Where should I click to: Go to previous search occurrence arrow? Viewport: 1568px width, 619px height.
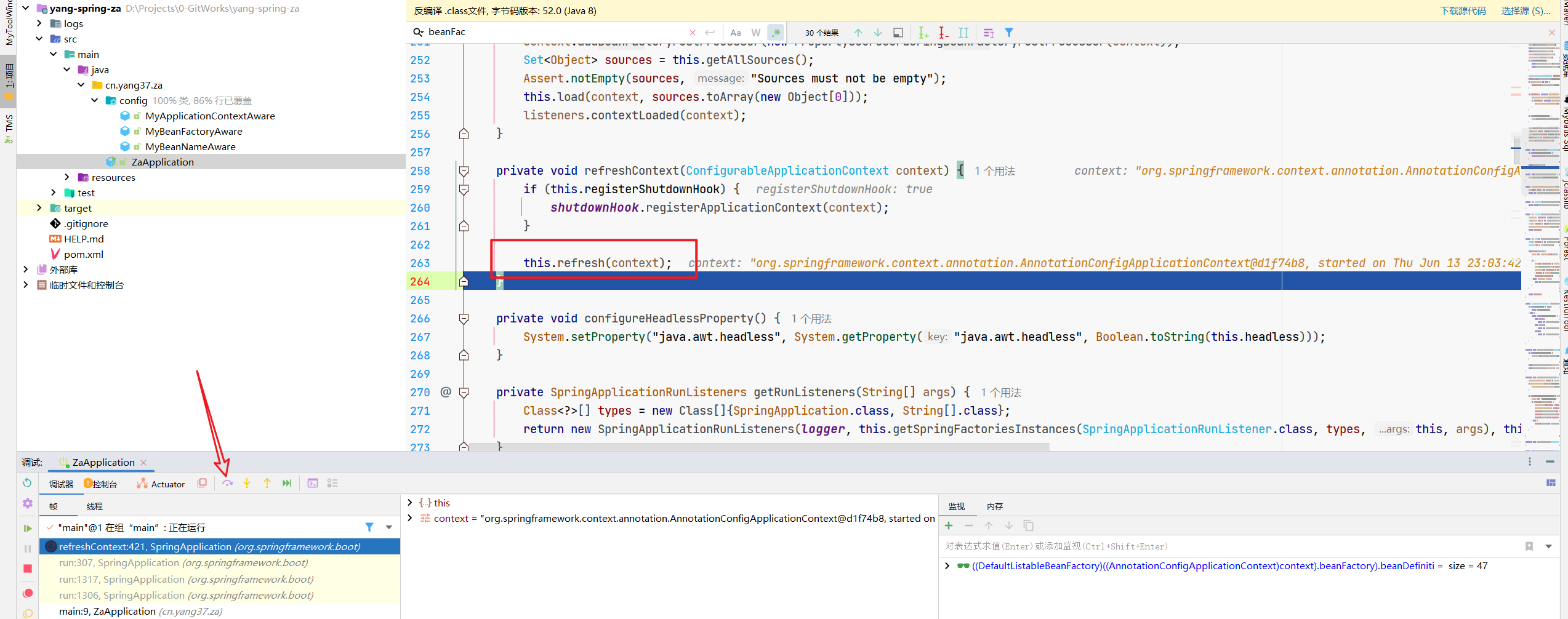click(x=858, y=33)
